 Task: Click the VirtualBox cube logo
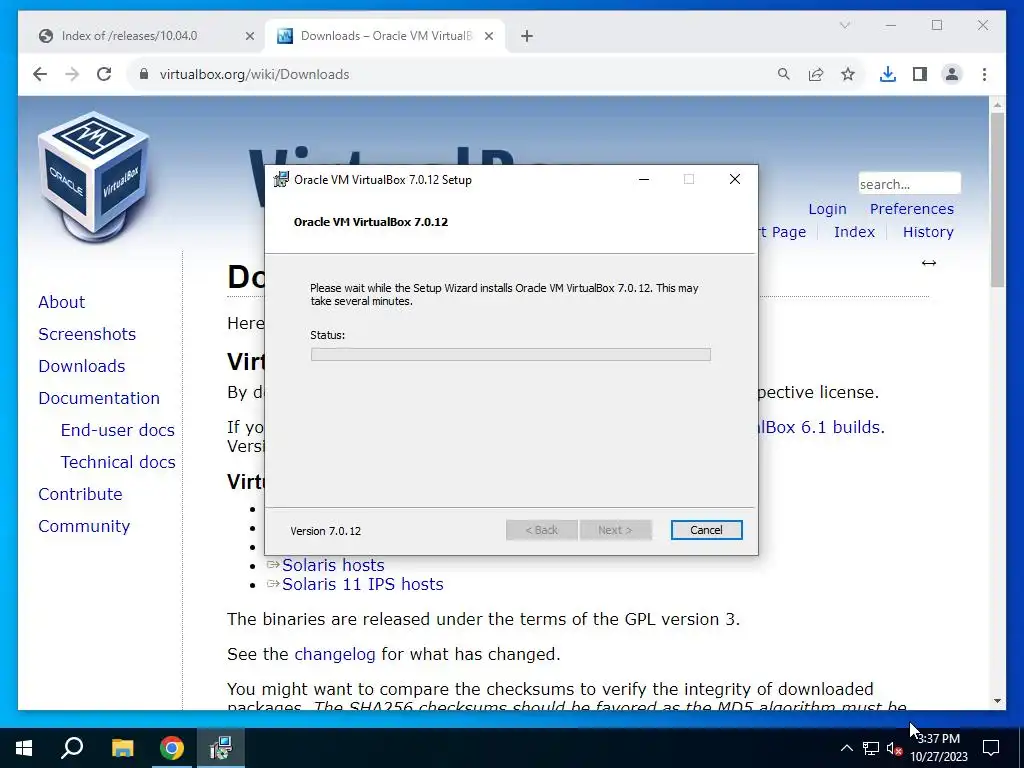[x=94, y=175]
